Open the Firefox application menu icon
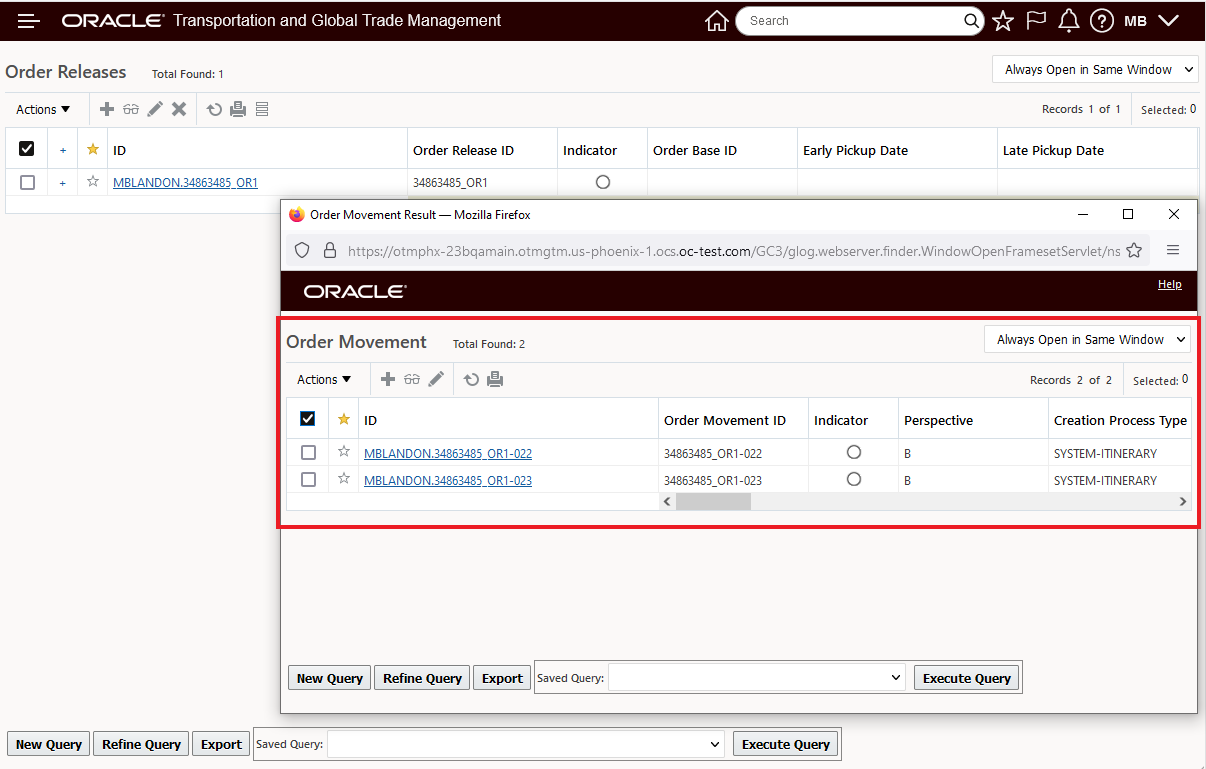 [x=1173, y=250]
